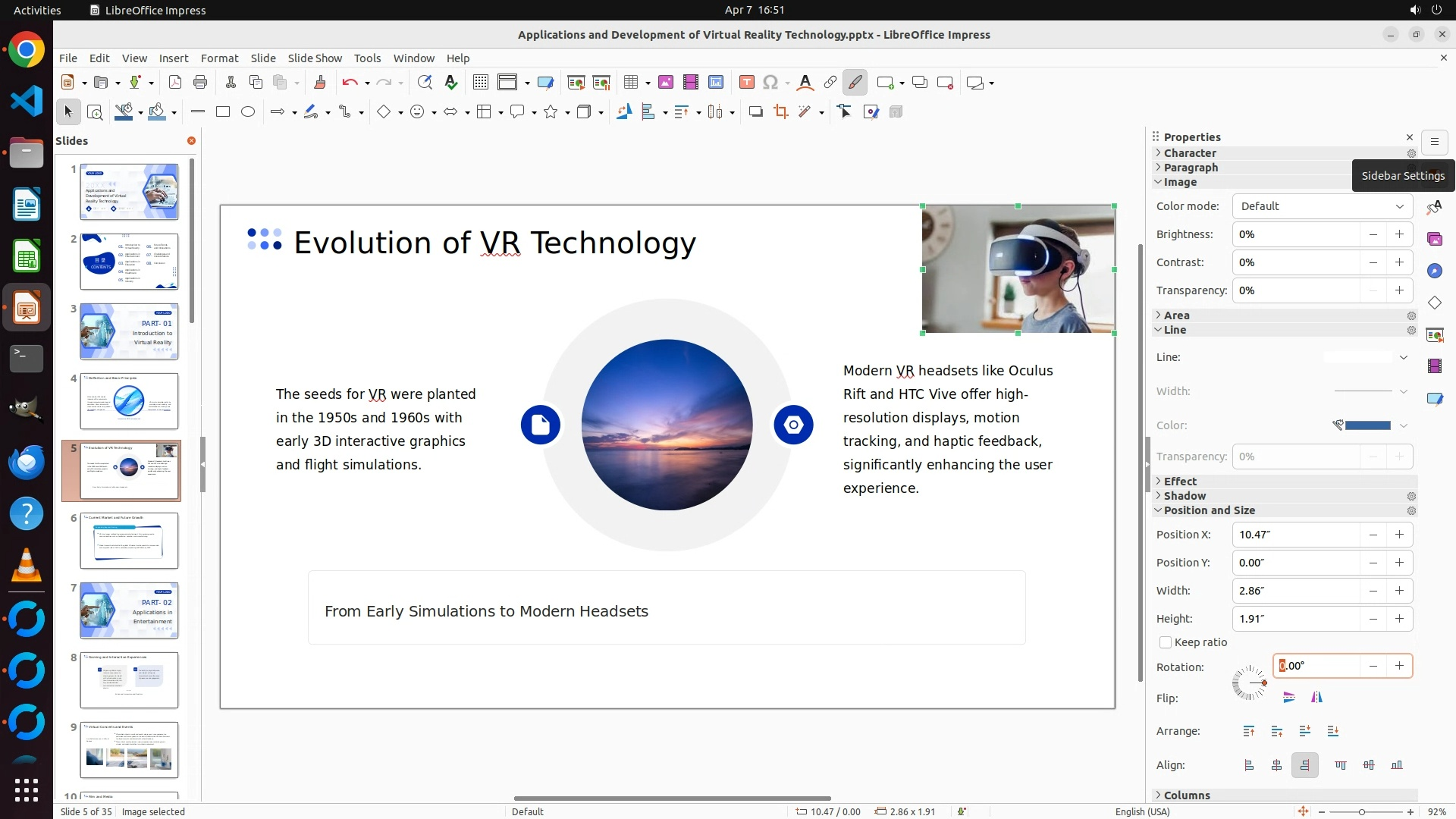The image size is (1456, 819).
Task: Expand the Area section in Properties
Action: 1176,315
